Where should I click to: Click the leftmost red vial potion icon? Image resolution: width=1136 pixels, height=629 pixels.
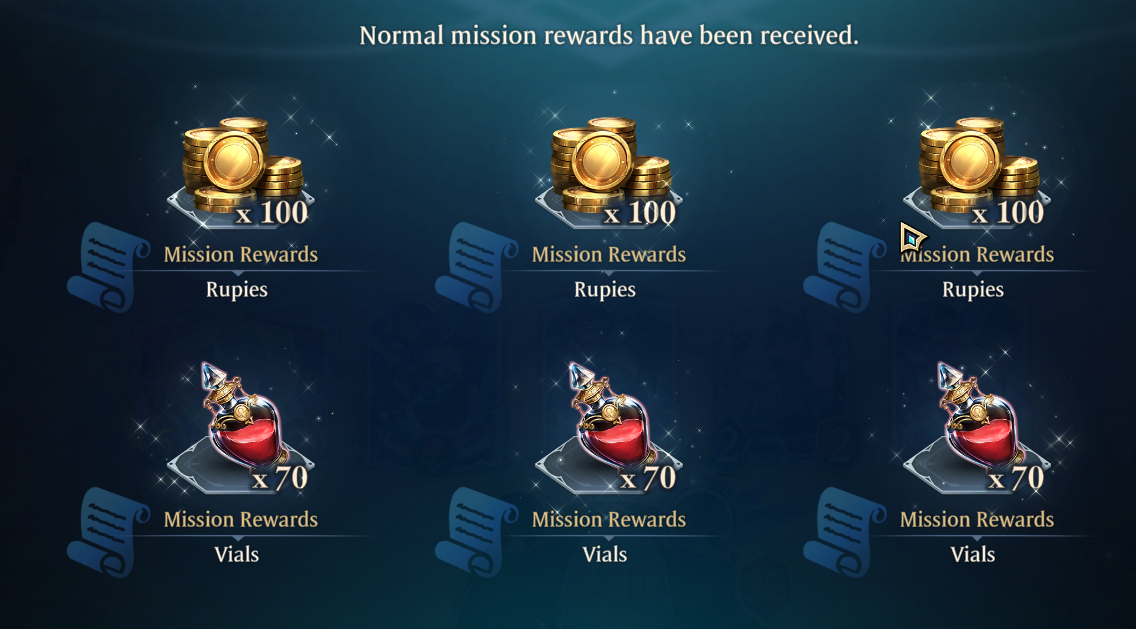point(246,417)
